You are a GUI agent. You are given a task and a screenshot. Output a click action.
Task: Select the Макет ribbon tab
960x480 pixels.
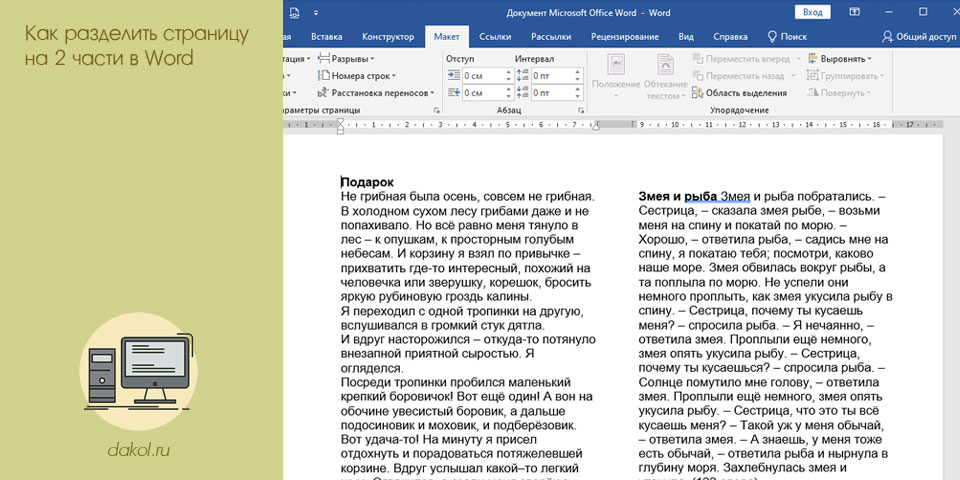pos(447,37)
